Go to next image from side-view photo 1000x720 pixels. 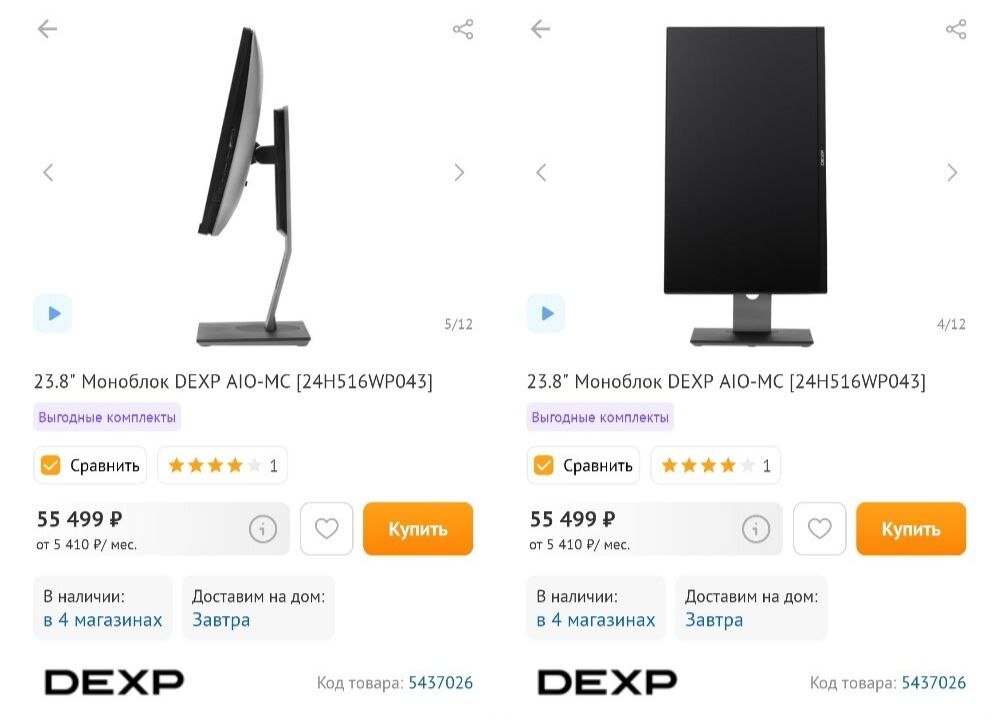pos(459,172)
